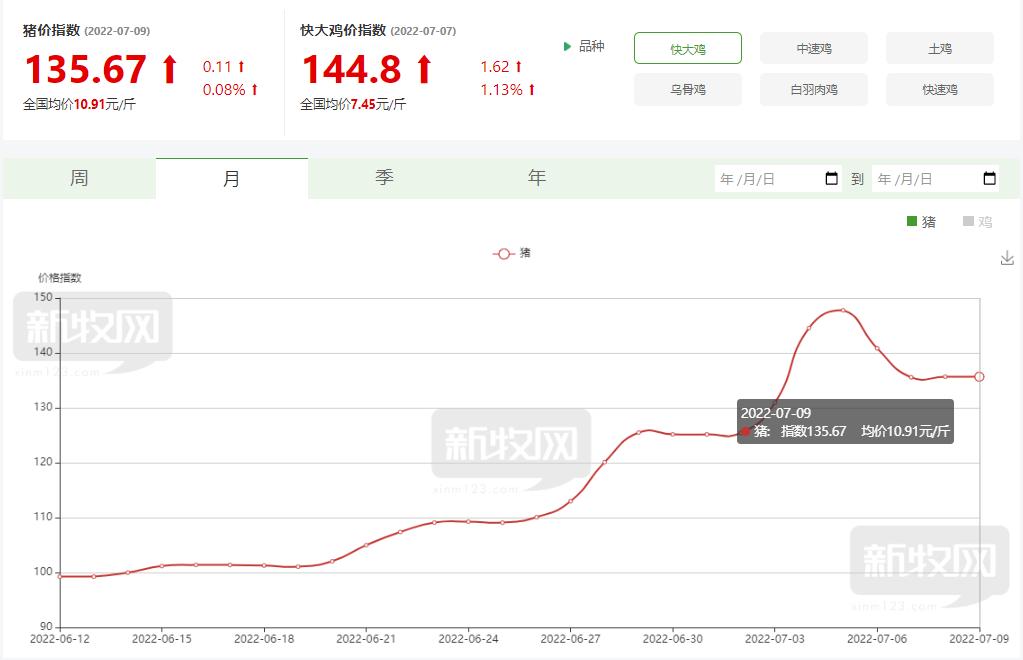Switch to the 周 weekly tab
Image resolution: width=1023 pixels, height=660 pixels.
(x=79, y=178)
